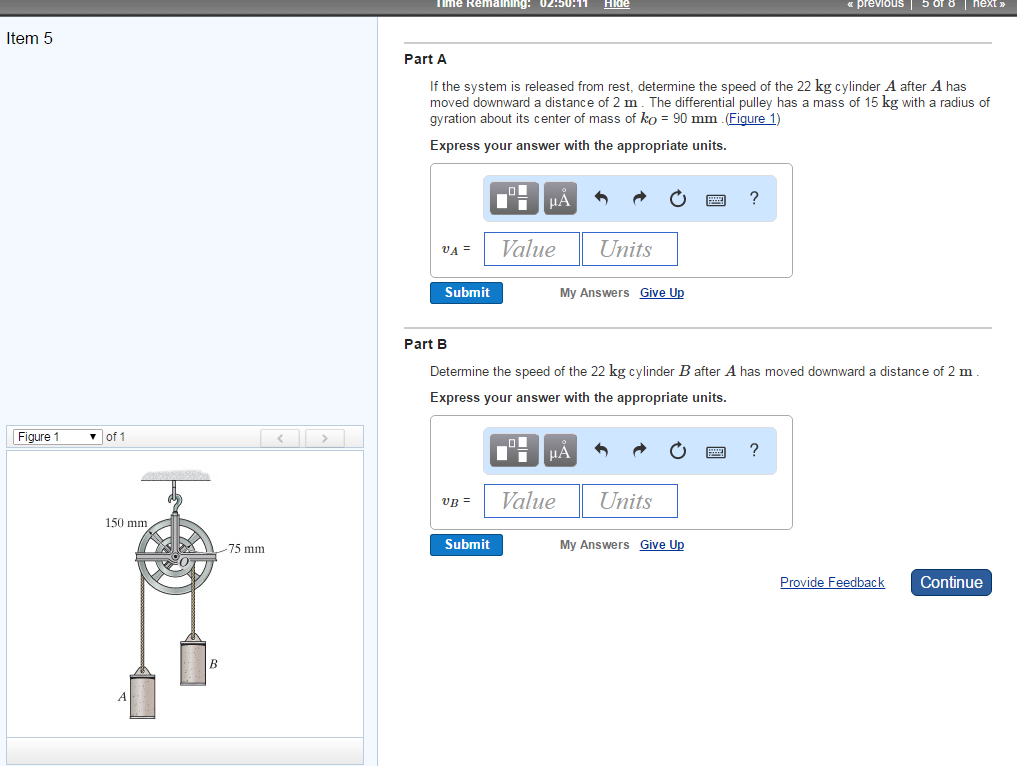Open the keyboard shortcuts icon in Part A
The width and height of the screenshot is (1017, 766).
(715, 199)
